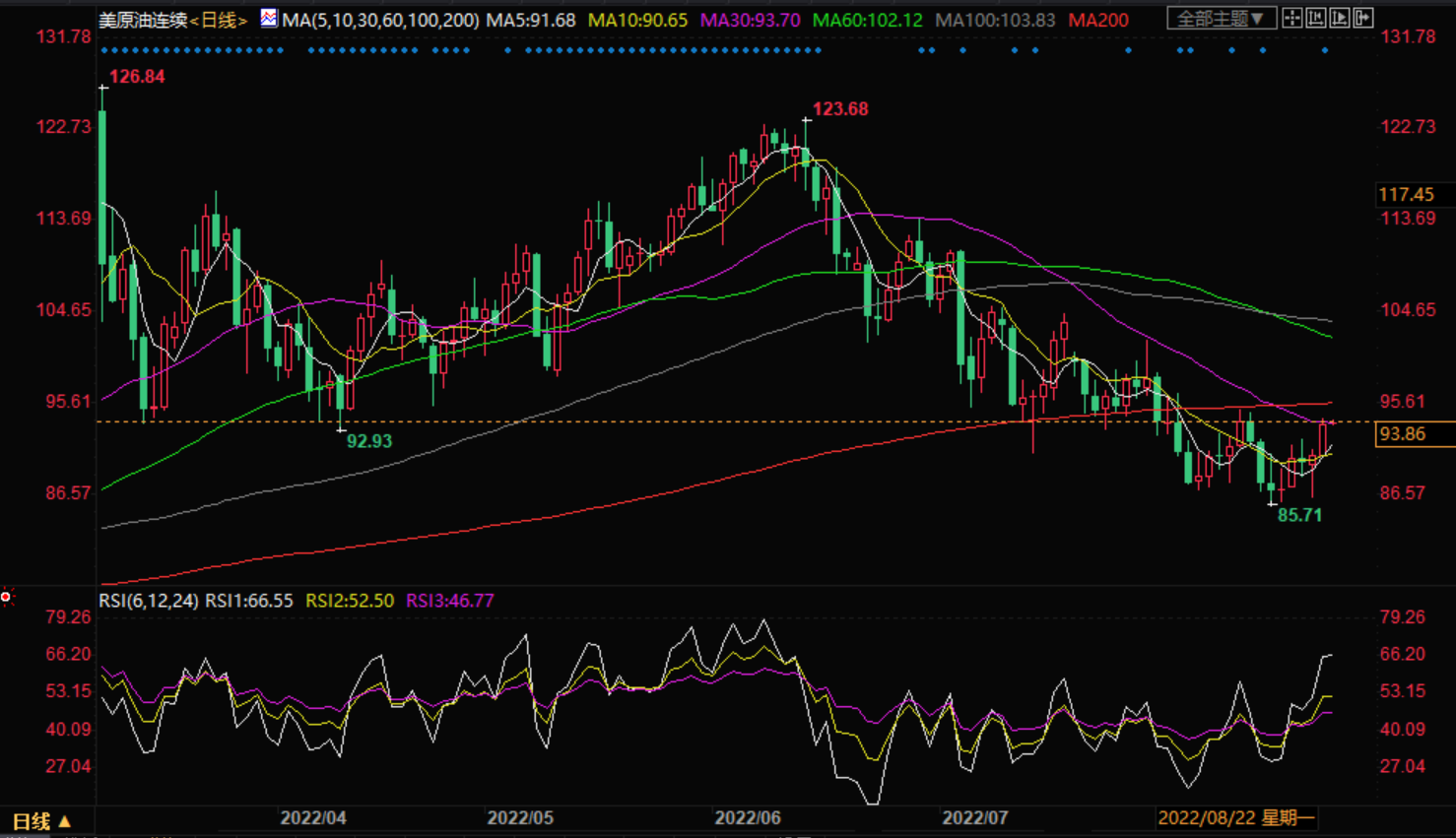The height and width of the screenshot is (838, 1456).
Task: Click the 美原油连续 instrument name
Action: point(143,20)
